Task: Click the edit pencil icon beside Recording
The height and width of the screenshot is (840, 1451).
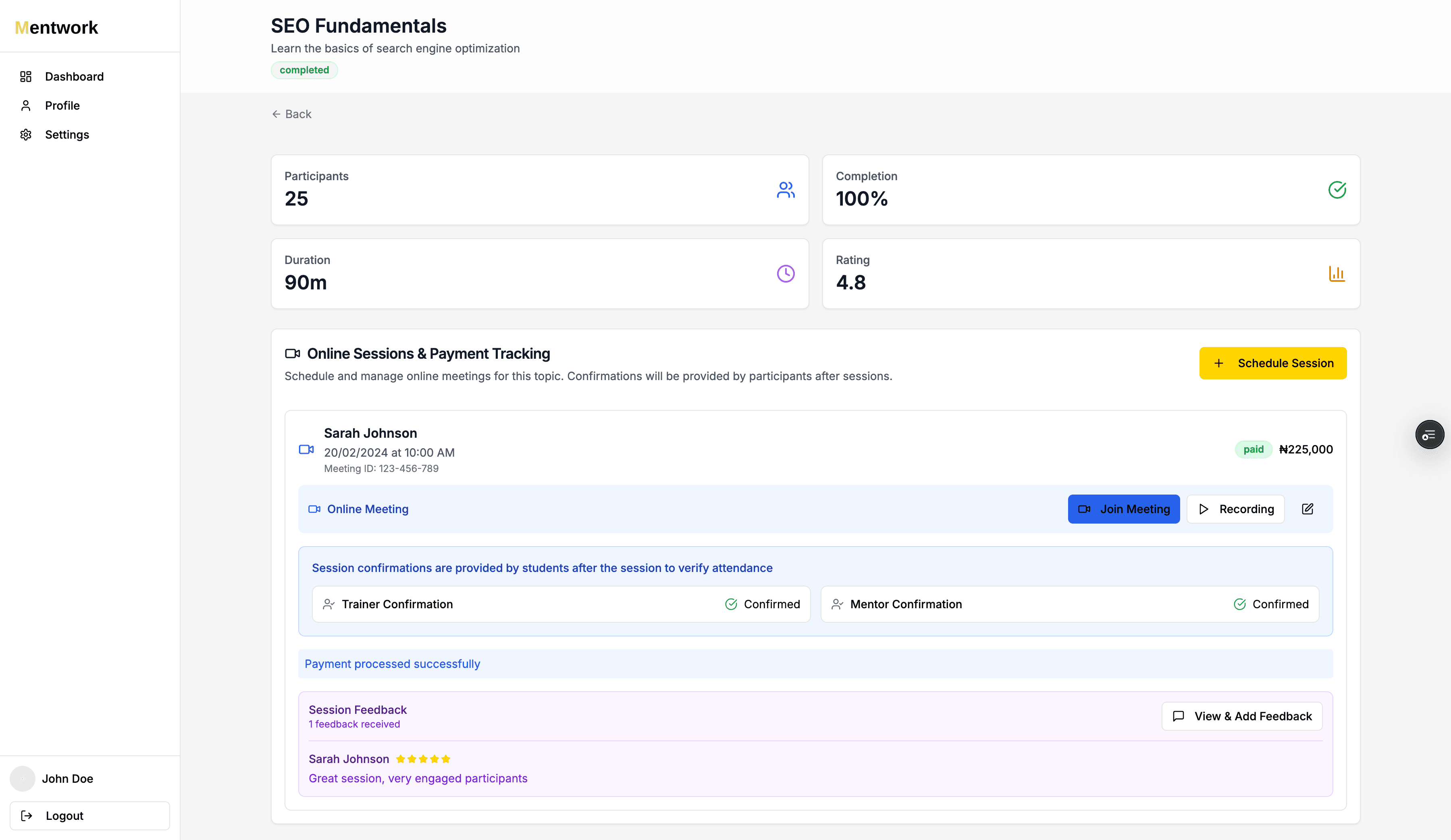Action: [x=1307, y=509]
